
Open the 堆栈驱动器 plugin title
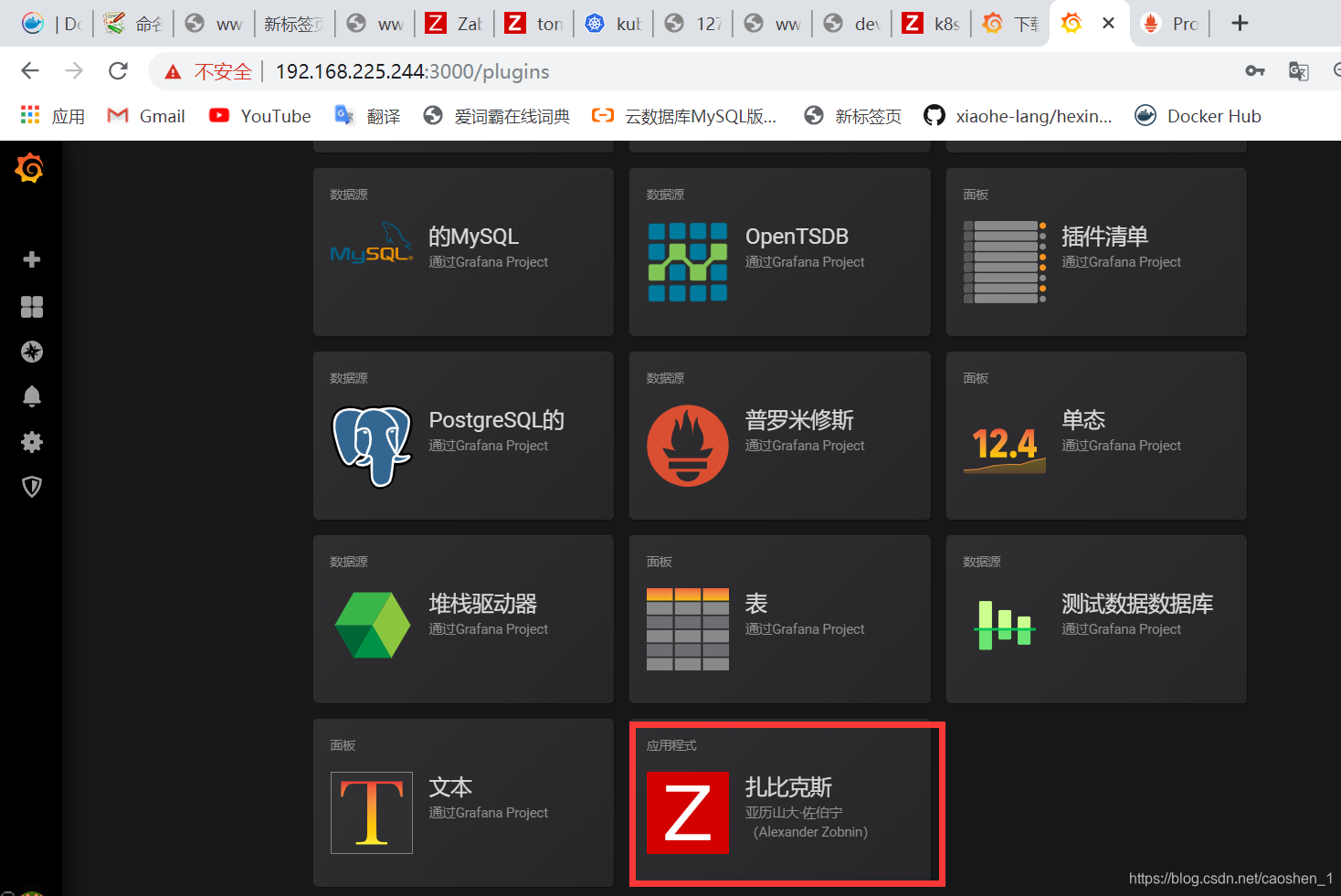[483, 604]
